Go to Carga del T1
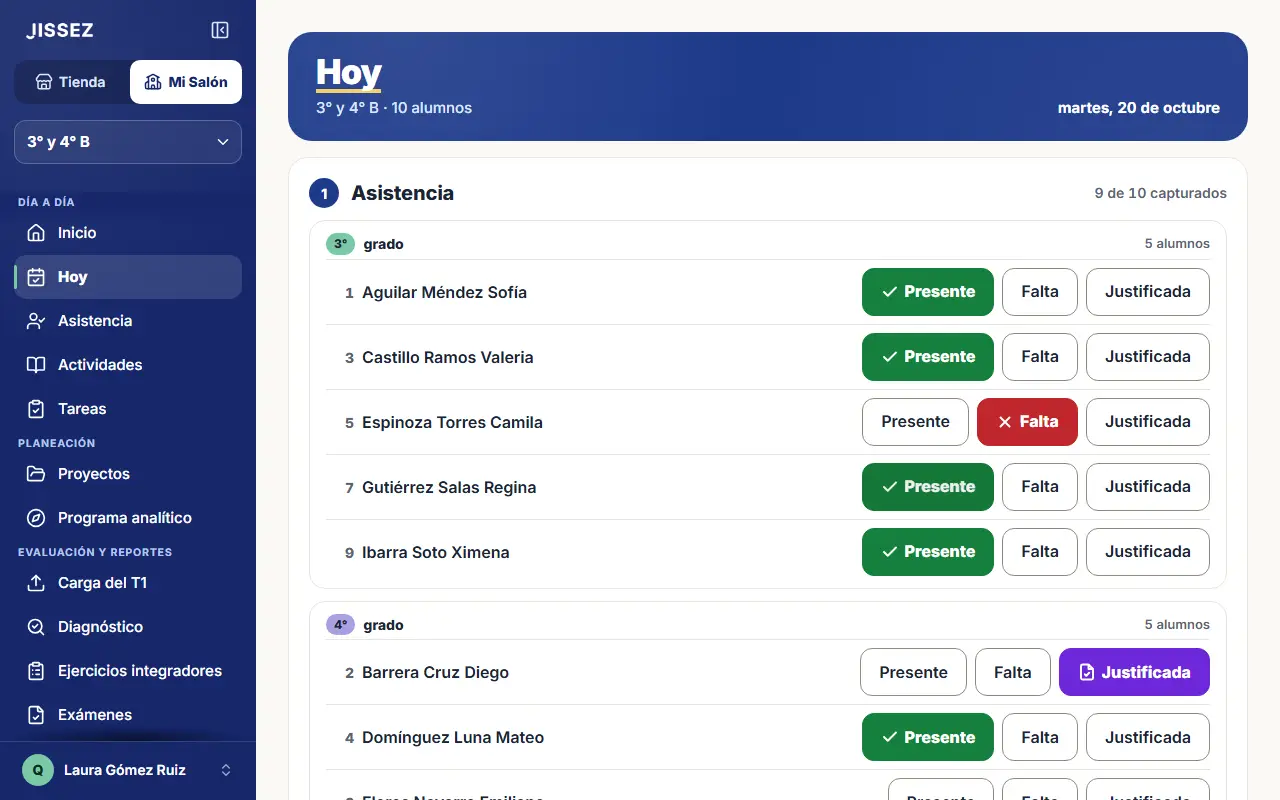 pos(128,583)
